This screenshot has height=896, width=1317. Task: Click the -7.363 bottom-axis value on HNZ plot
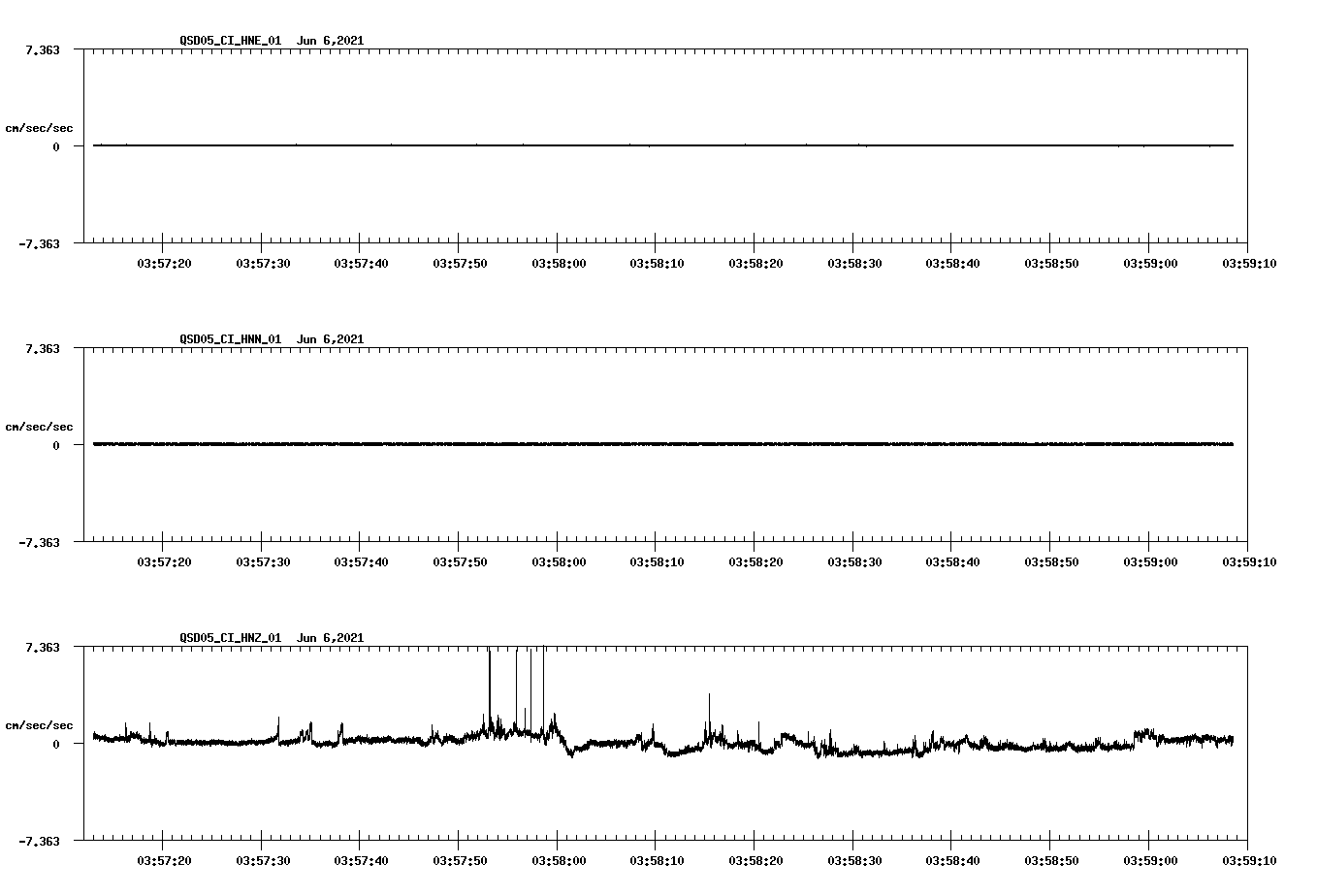point(39,842)
